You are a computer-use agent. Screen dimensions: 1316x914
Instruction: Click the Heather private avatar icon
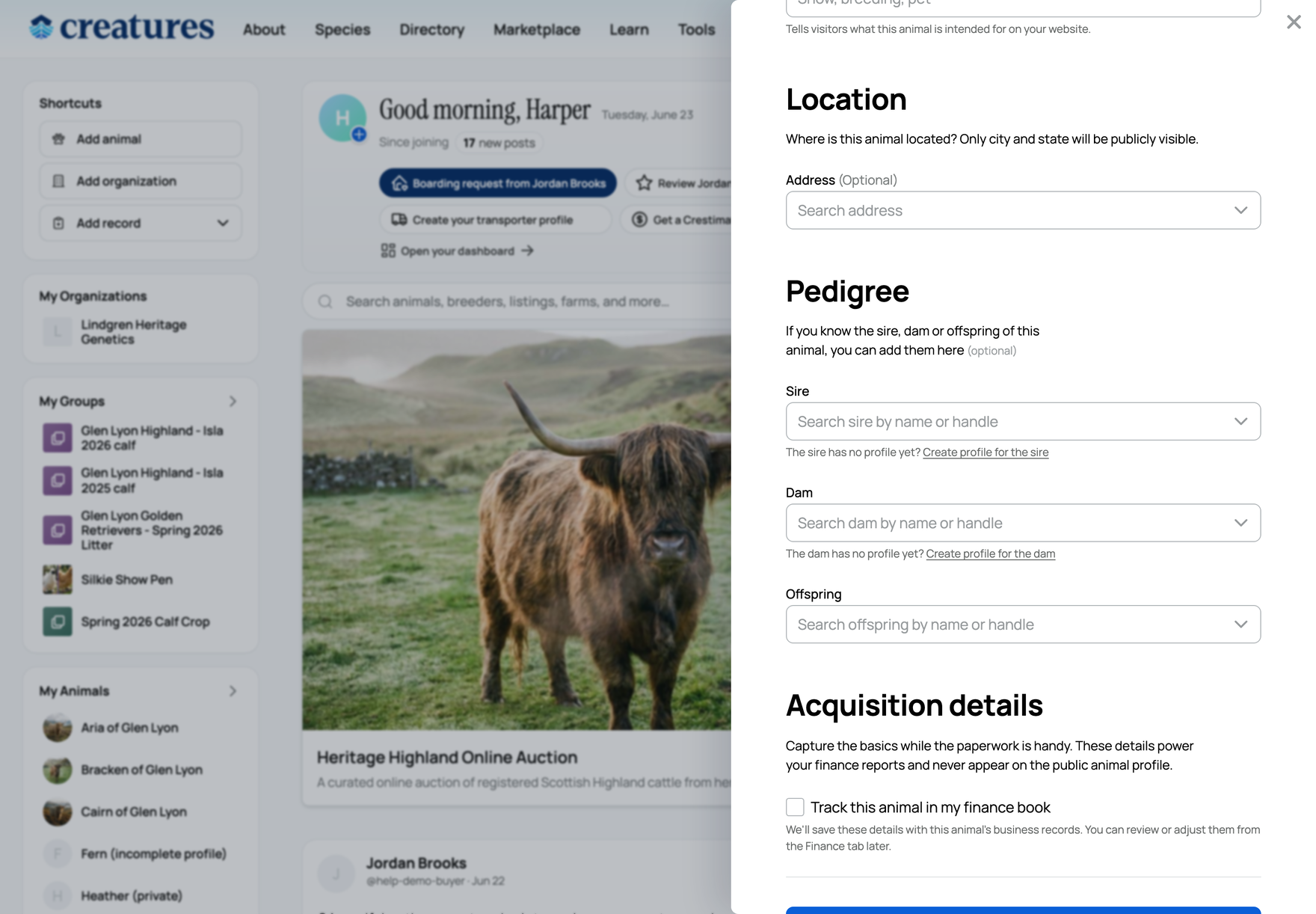58,895
